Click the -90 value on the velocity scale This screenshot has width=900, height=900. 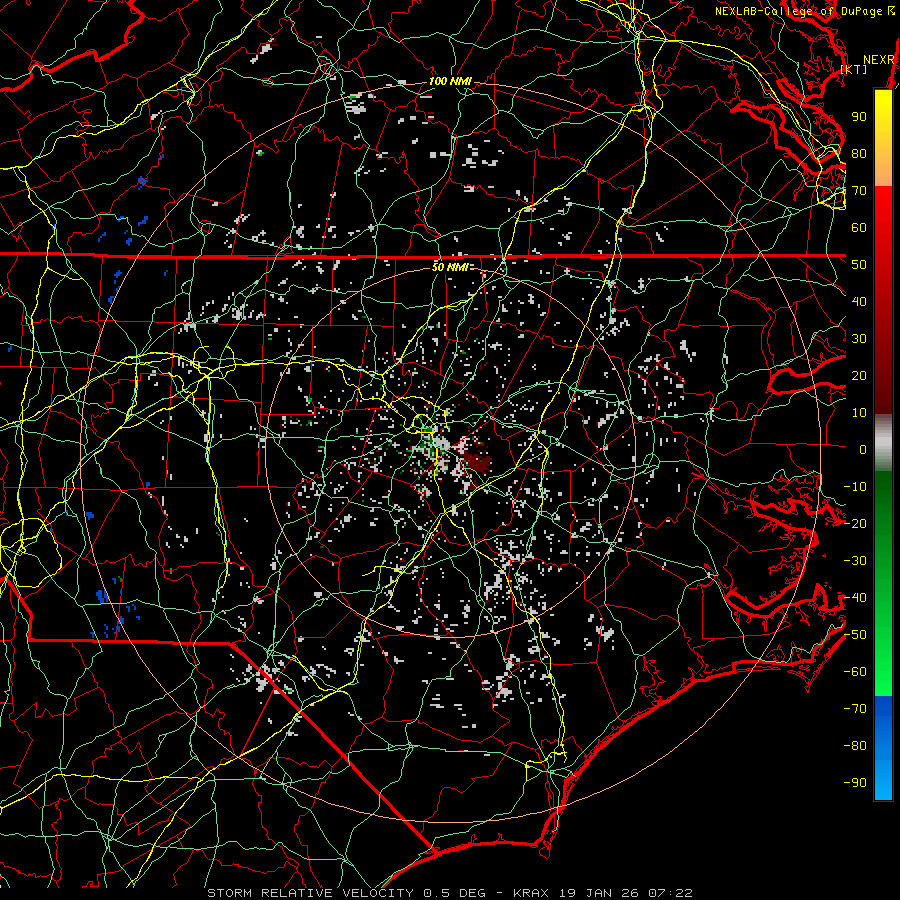click(x=855, y=783)
